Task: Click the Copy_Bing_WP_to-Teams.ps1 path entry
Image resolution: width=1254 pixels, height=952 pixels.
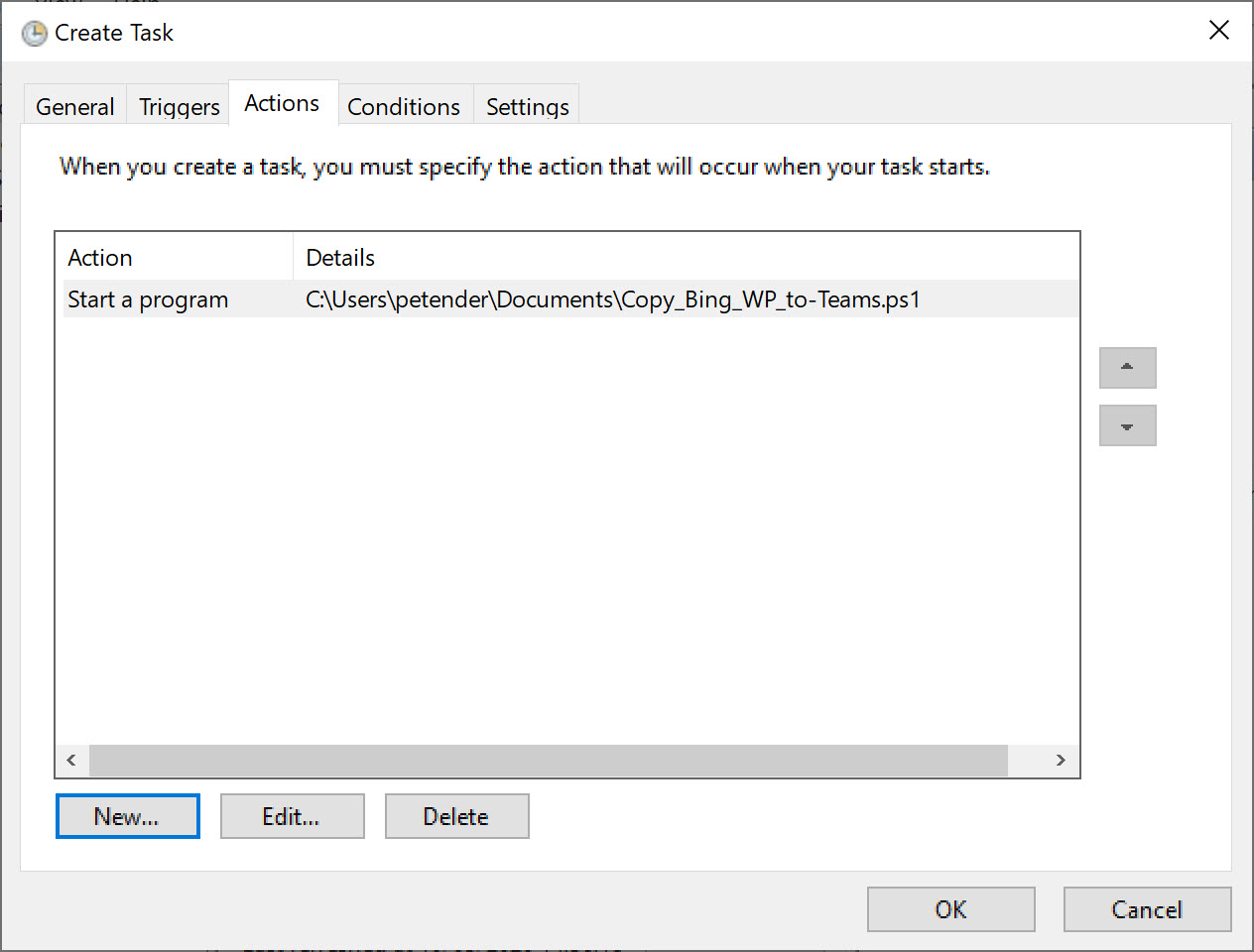Action: tap(612, 299)
